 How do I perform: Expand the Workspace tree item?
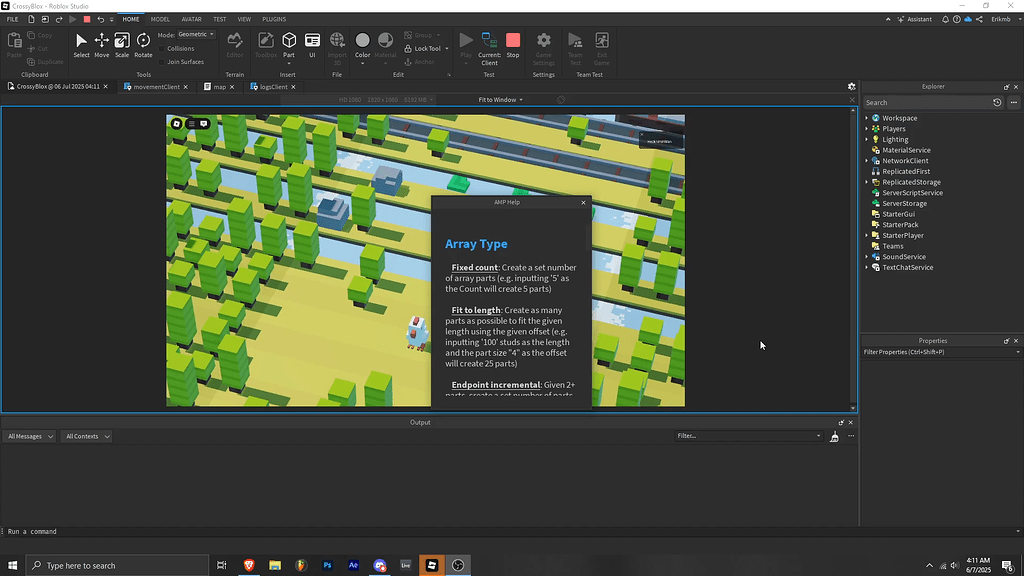click(x=866, y=117)
